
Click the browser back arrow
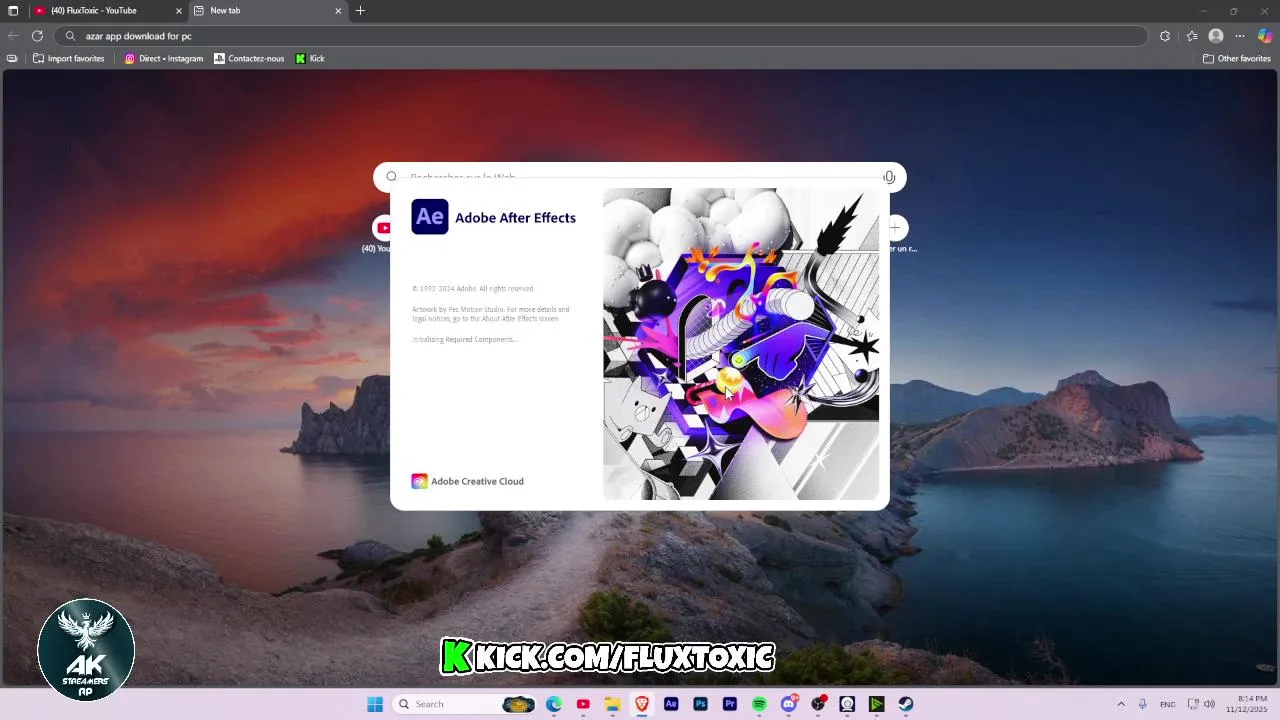pyautogui.click(x=13, y=36)
